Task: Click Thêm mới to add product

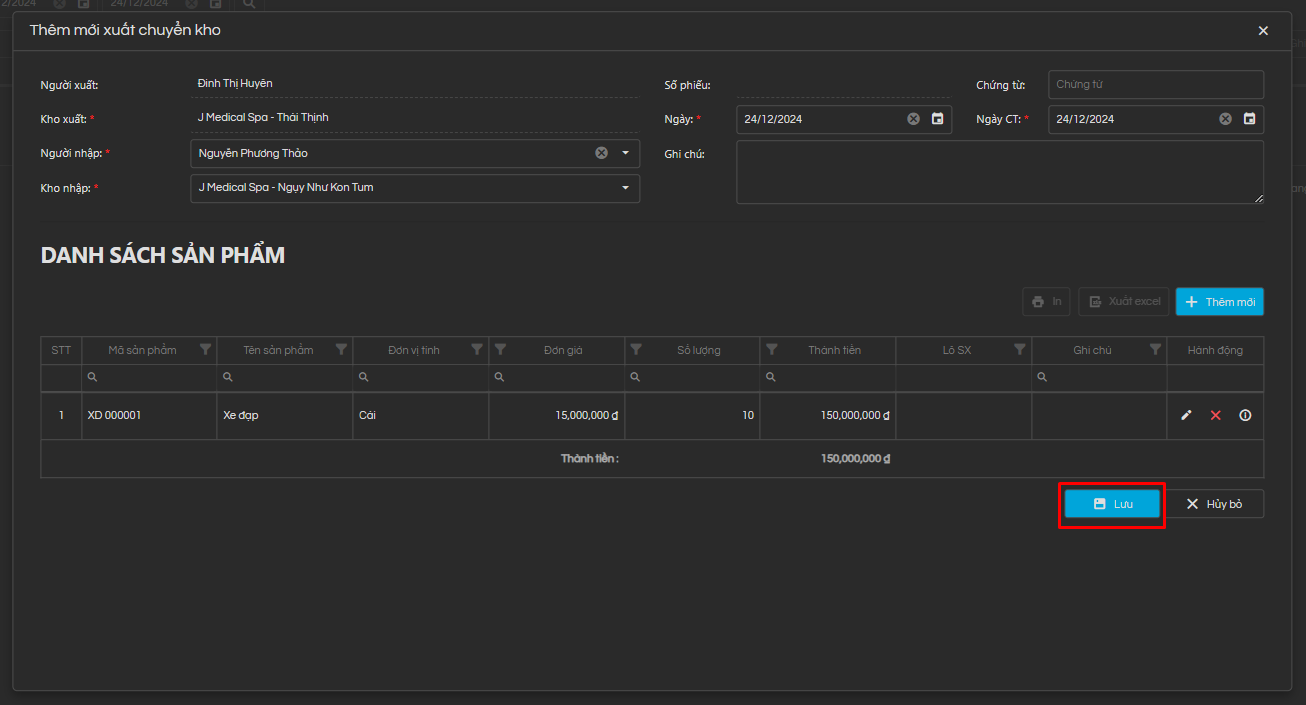Action: pos(1219,302)
